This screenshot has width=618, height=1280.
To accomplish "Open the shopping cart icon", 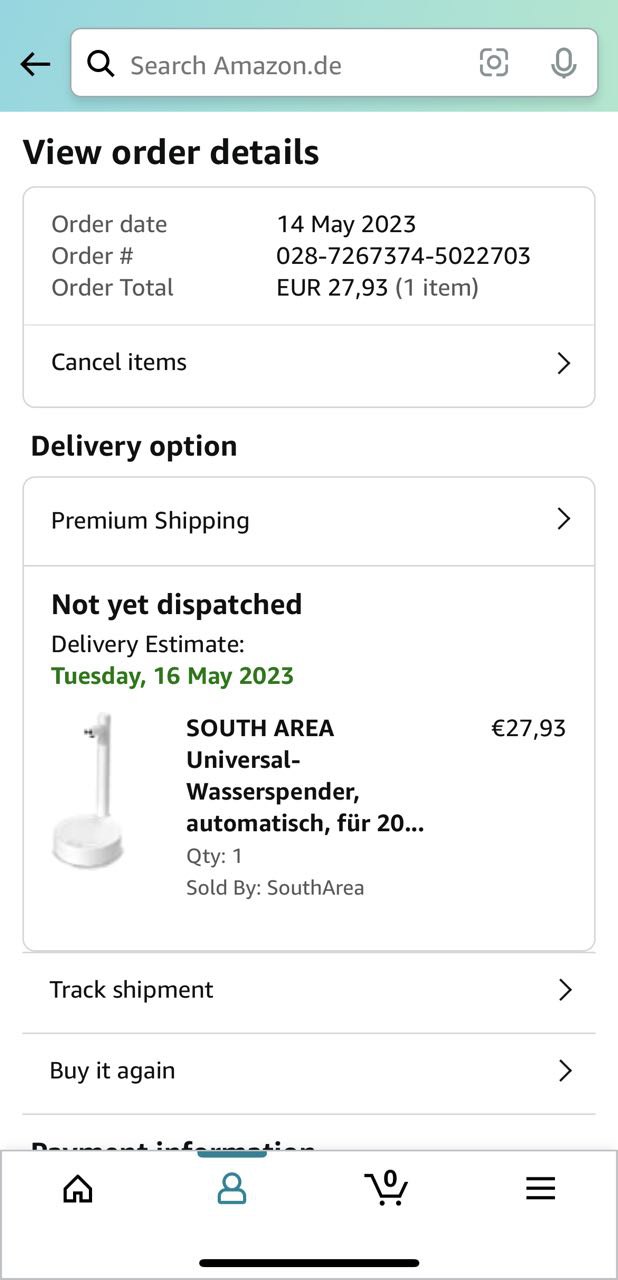I will tap(386, 1188).
